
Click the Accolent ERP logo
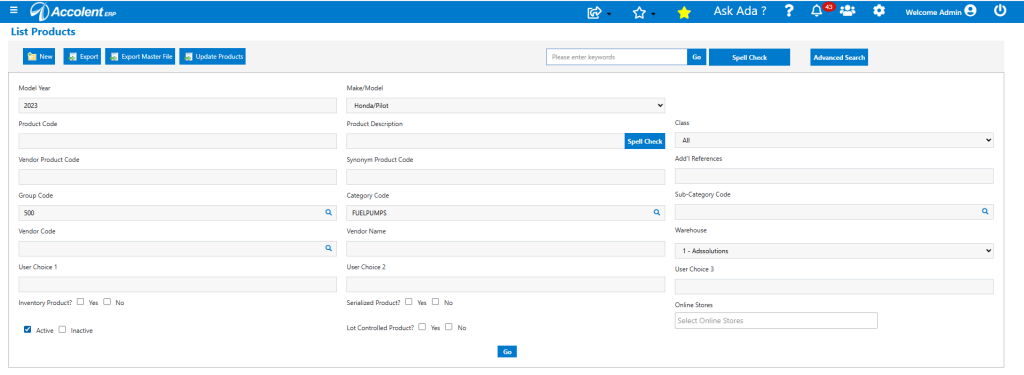click(74, 11)
